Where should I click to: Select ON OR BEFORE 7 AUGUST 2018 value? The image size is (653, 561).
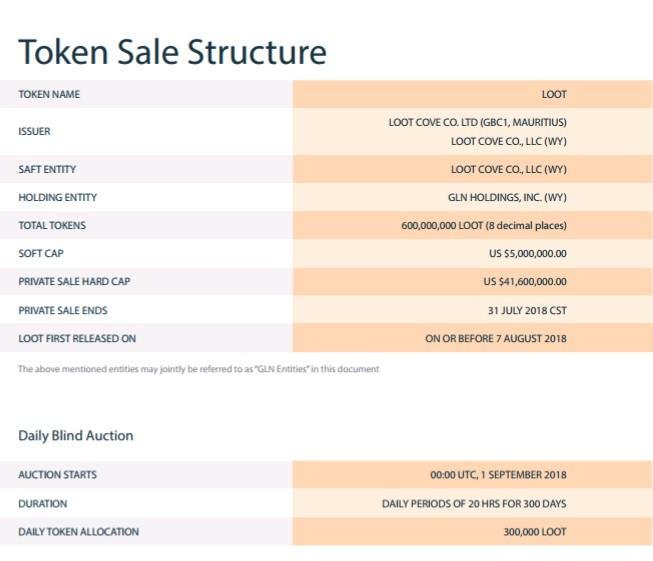(x=496, y=338)
